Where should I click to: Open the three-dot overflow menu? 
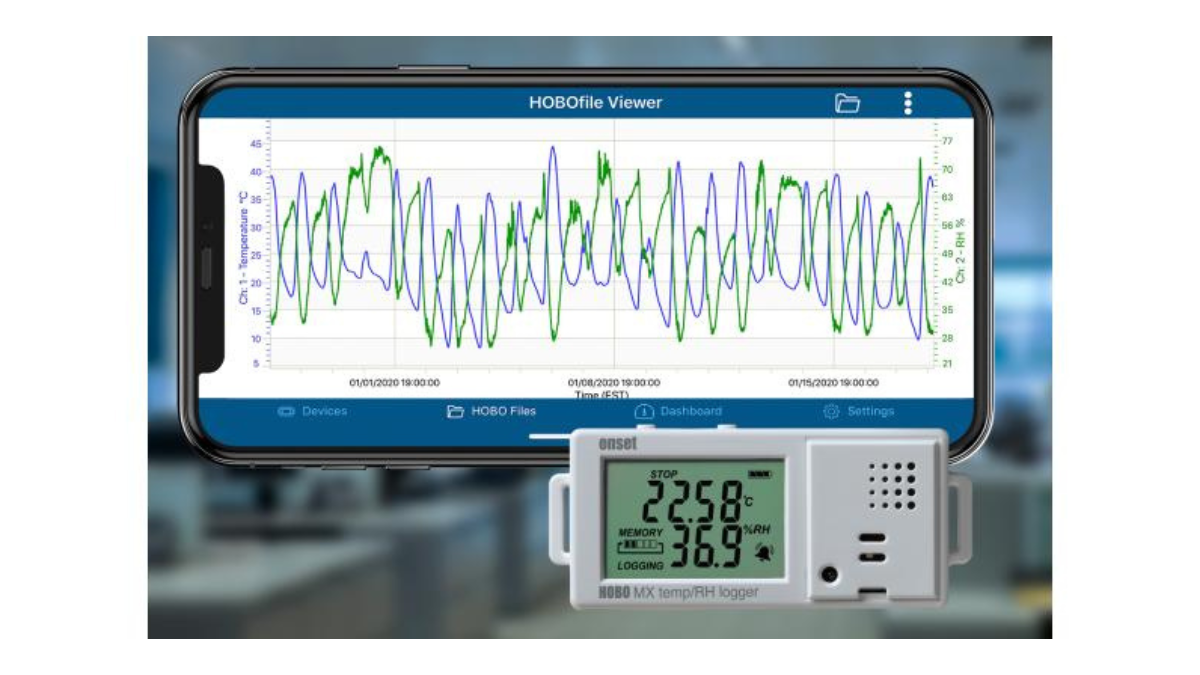(x=908, y=103)
